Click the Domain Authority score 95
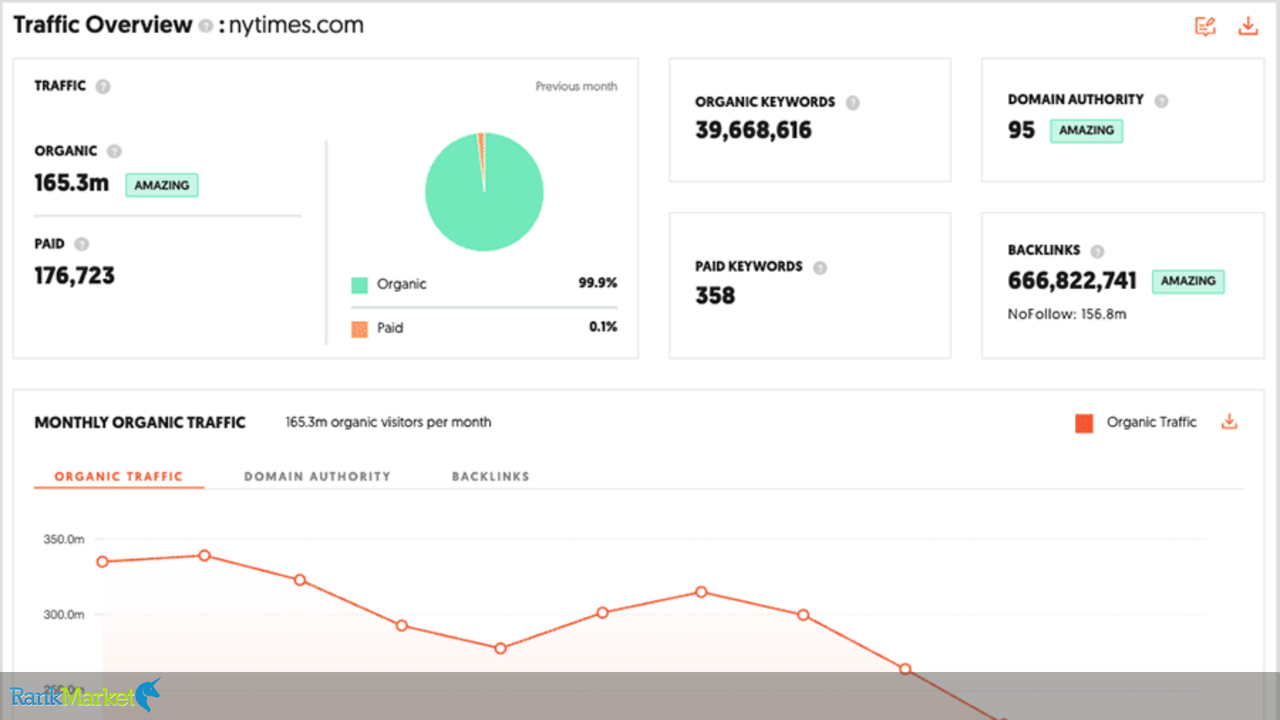 pos(1021,131)
